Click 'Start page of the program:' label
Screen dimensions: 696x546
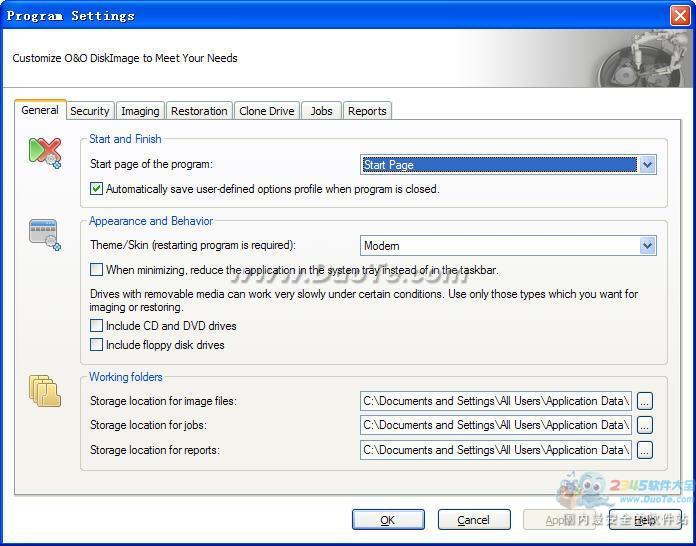[x=151, y=164]
